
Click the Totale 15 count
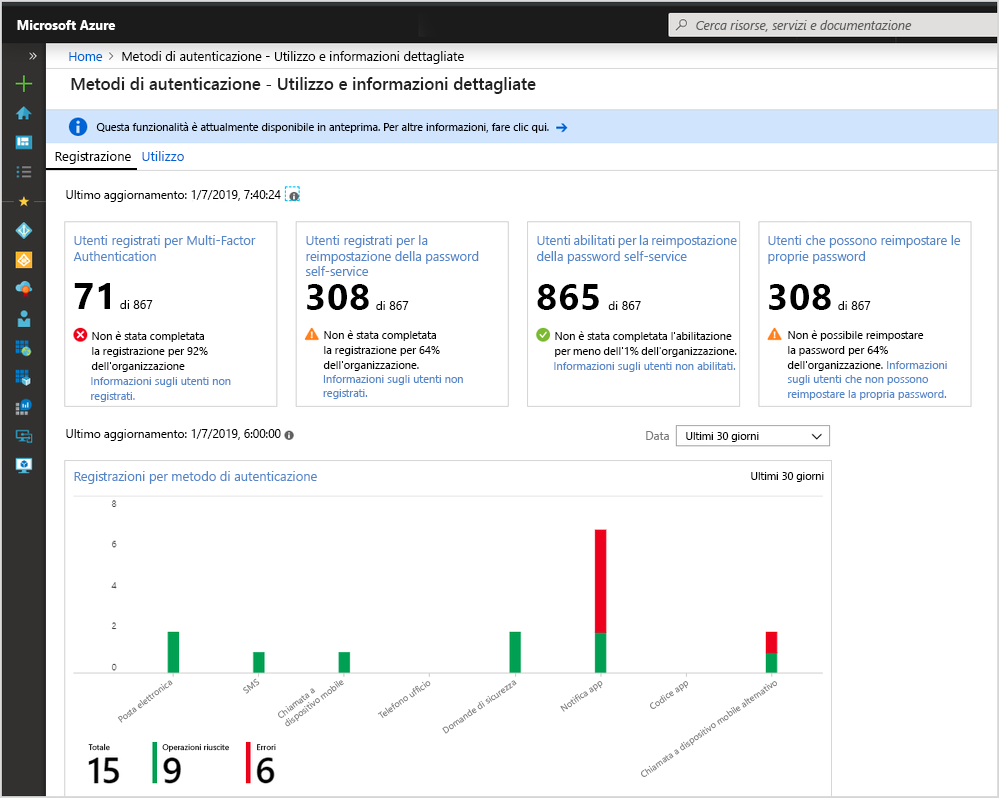103,770
